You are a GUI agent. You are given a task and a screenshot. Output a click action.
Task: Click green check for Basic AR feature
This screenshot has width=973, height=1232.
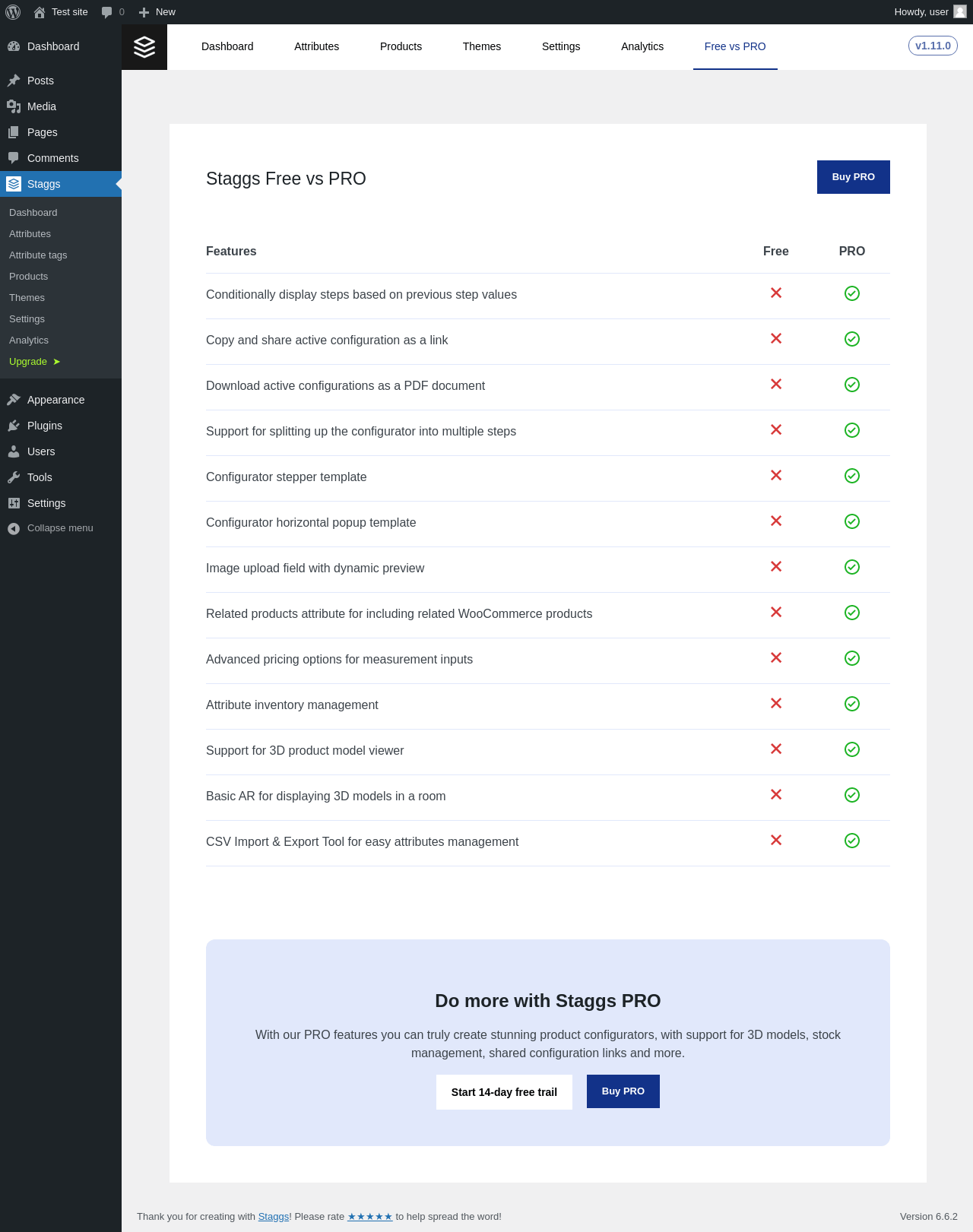pos(852,795)
